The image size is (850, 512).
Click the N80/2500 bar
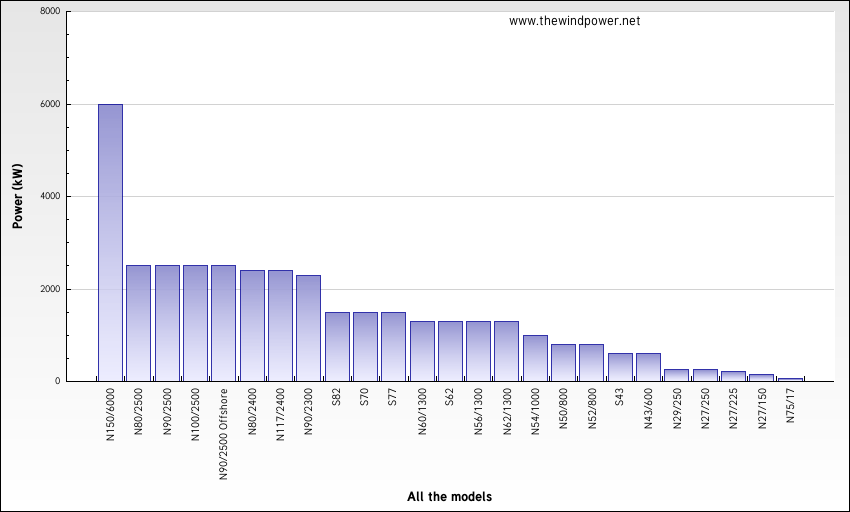tap(138, 323)
